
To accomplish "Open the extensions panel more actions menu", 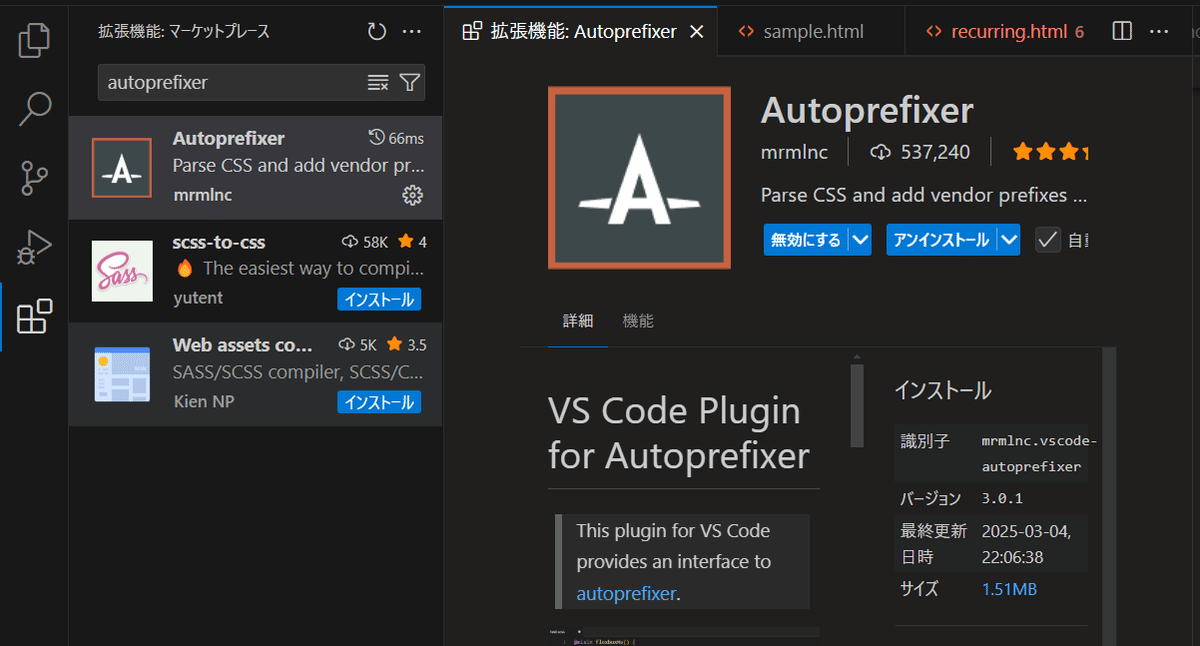I will click(x=412, y=31).
